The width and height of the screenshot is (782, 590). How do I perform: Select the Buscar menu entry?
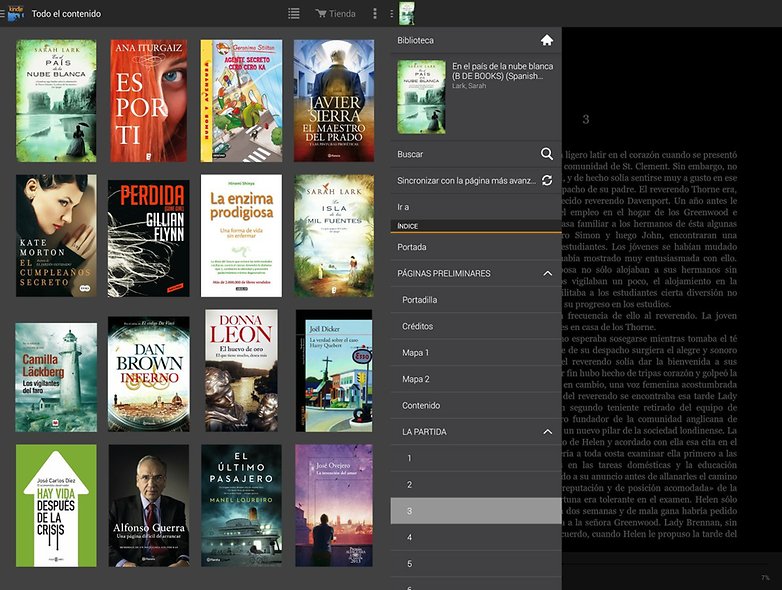click(476, 154)
